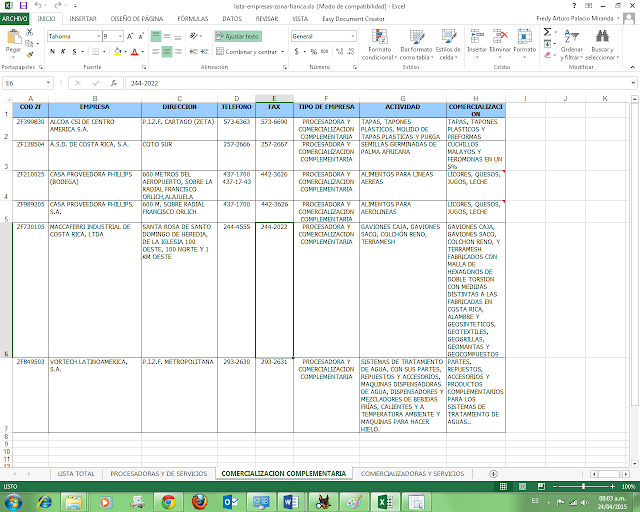The width and height of the screenshot is (640, 512).
Task: Decrease decimal places icon
Action: (x=351, y=51)
